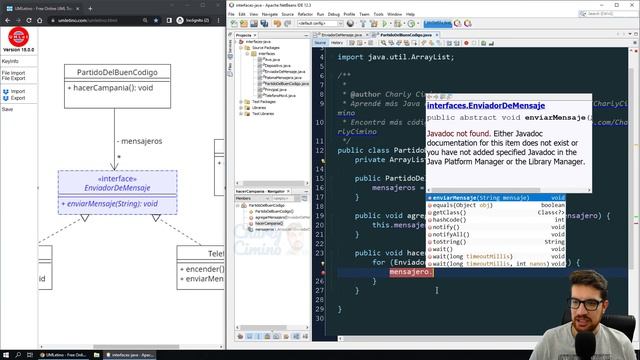Toggle breakpoint on highlighted mensajero line
The width and height of the screenshot is (640, 360).
point(323,272)
